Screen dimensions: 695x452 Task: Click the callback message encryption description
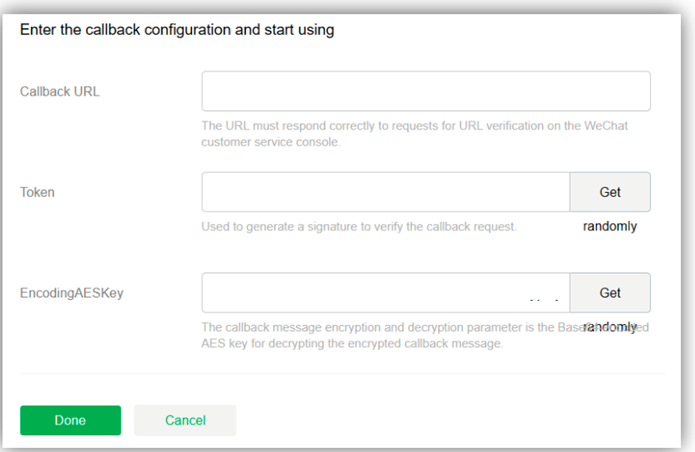coord(425,335)
